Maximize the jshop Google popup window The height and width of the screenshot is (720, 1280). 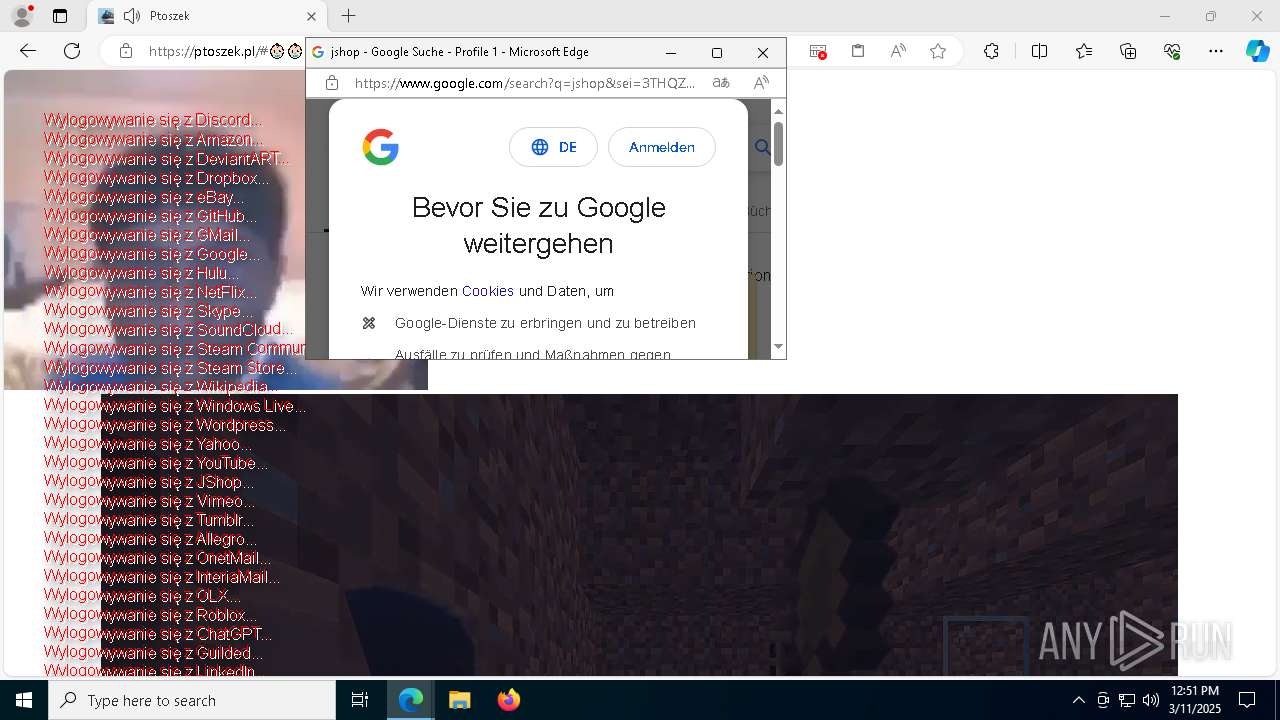717,52
